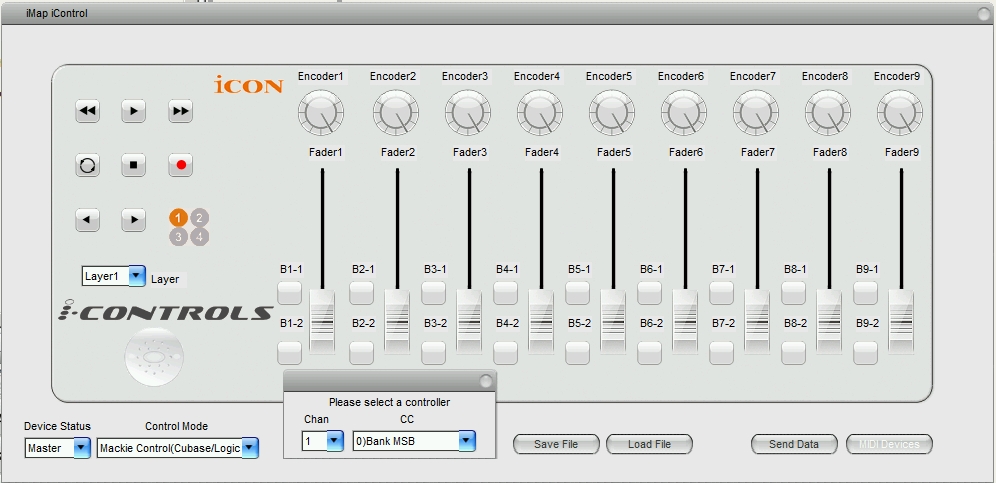The image size is (996, 483).
Task: Click the Load File button
Action: [649, 444]
